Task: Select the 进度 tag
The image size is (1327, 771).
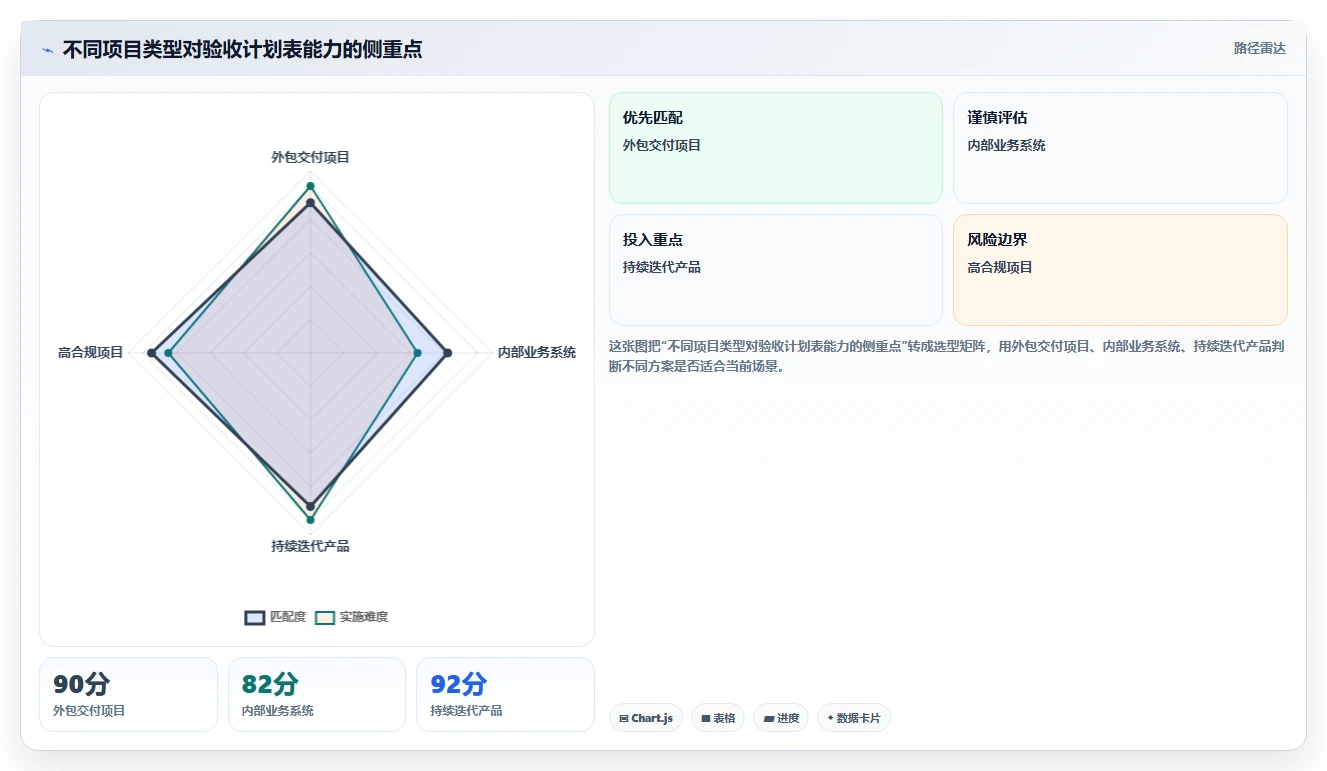Action: click(x=781, y=718)
